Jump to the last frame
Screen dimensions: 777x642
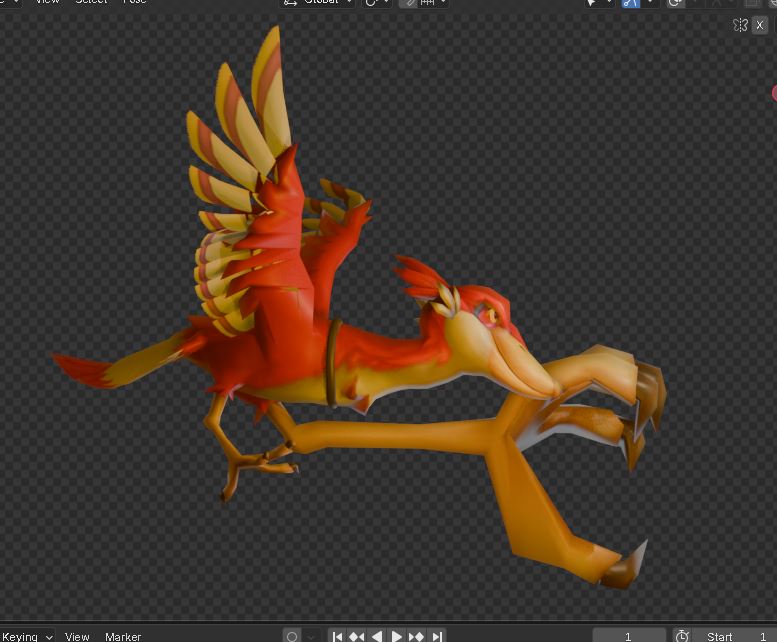click(437, 636)
